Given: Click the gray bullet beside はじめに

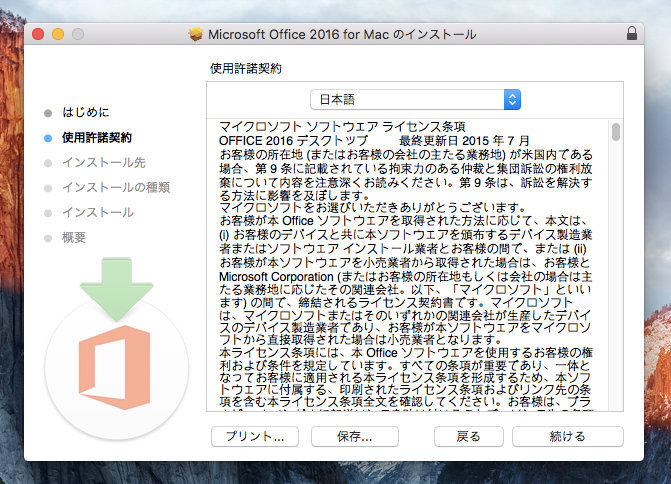Looking at the screenshot, I should point(48,113).
